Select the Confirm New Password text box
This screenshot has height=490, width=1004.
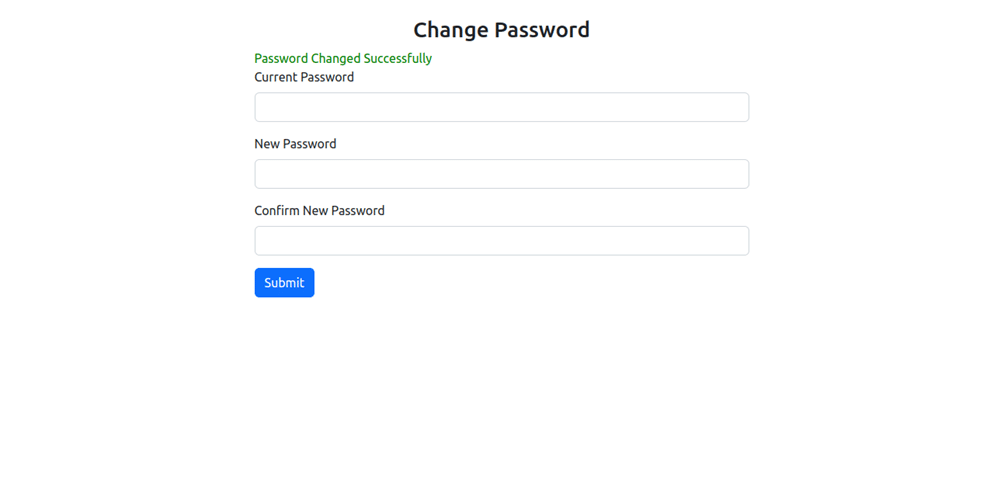coord(501,241)
